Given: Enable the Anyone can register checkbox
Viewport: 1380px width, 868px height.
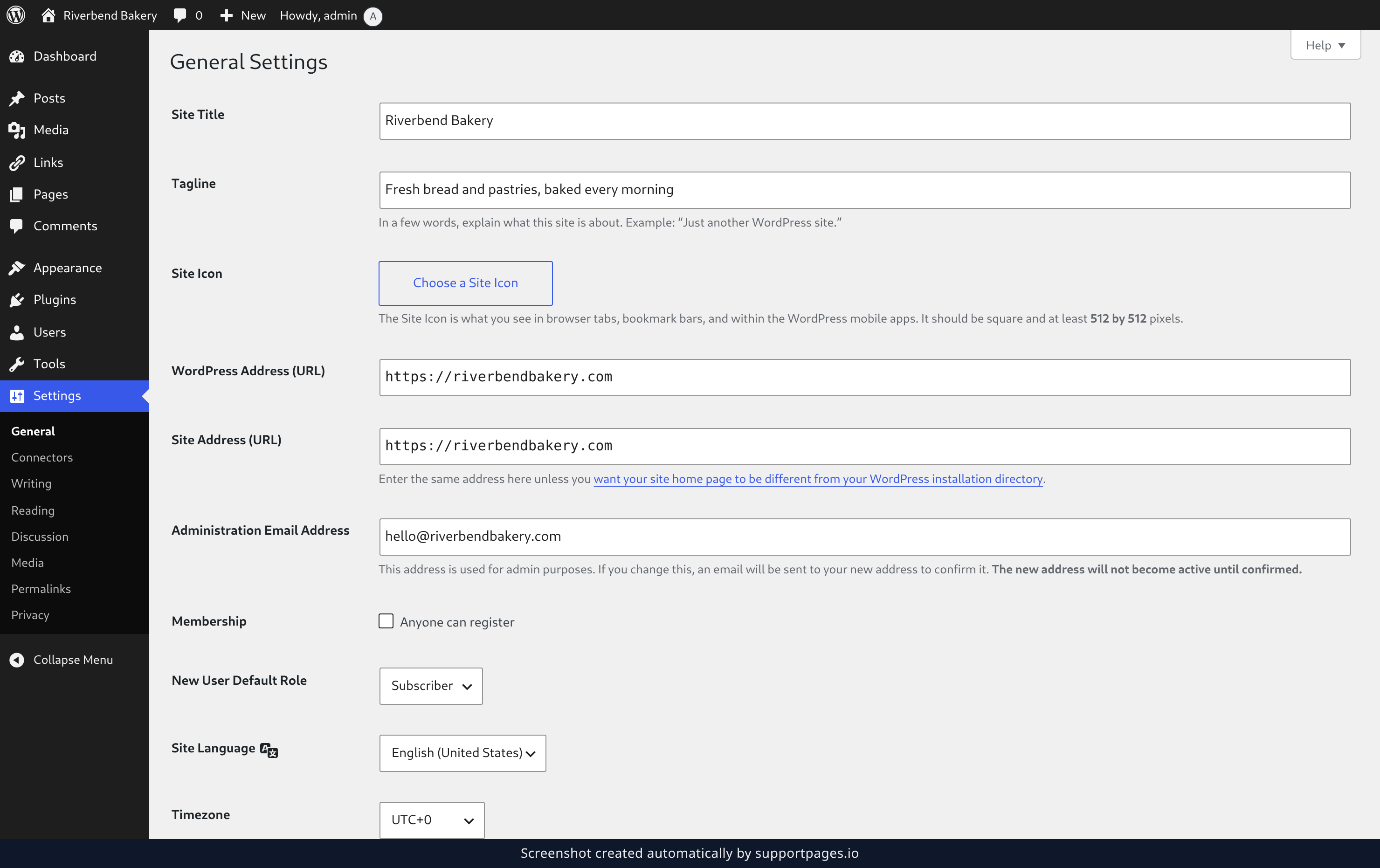Looking at the screenshot, I should [x=386, y=621].
